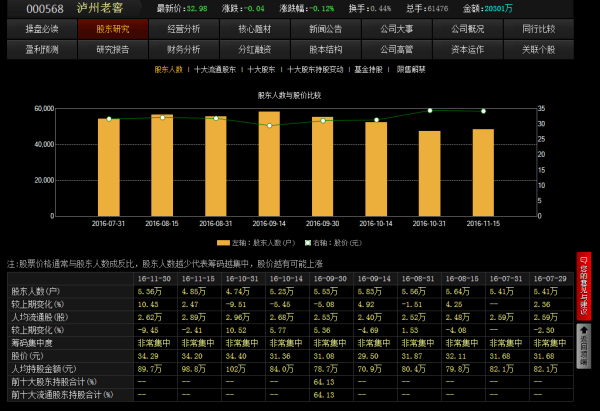Click column header 16-07-29
Image resolution: width=600 pixels, height=411 pixels.
pyautogui.click(x=550, y=279)
